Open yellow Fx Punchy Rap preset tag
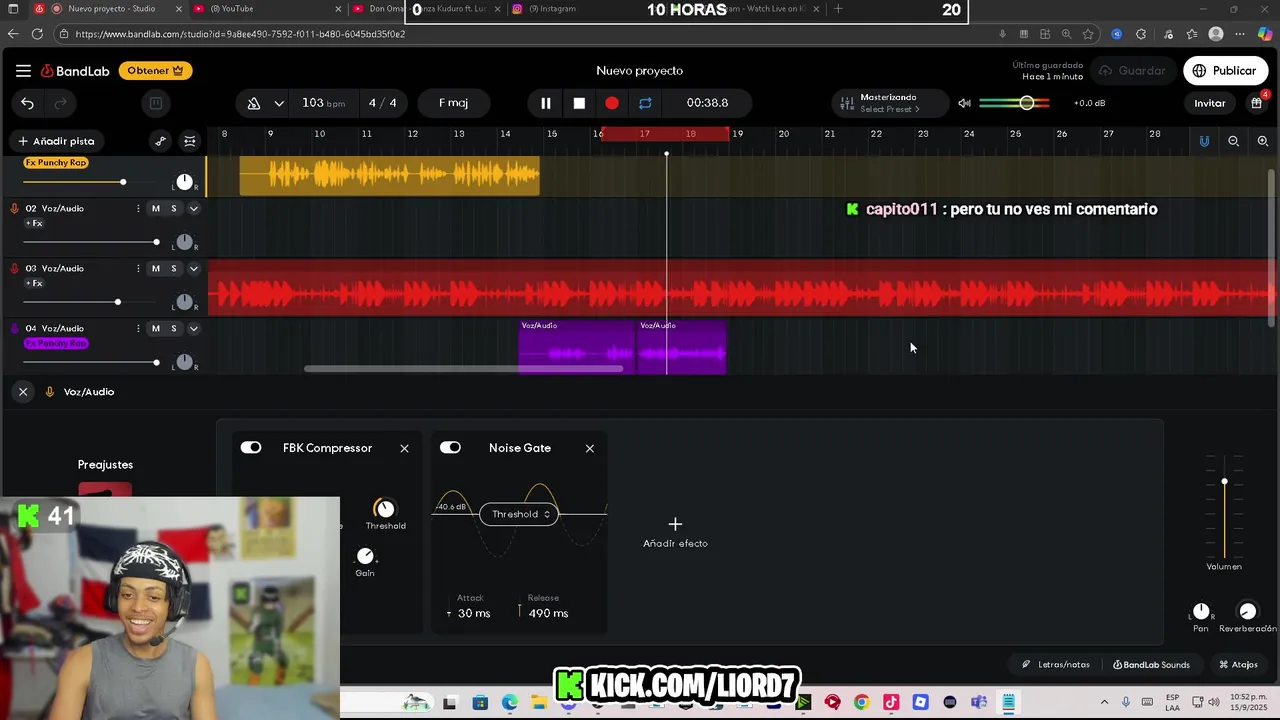Screen dimensions: 1280x720 pyautogui.click(x=56, y=163)
